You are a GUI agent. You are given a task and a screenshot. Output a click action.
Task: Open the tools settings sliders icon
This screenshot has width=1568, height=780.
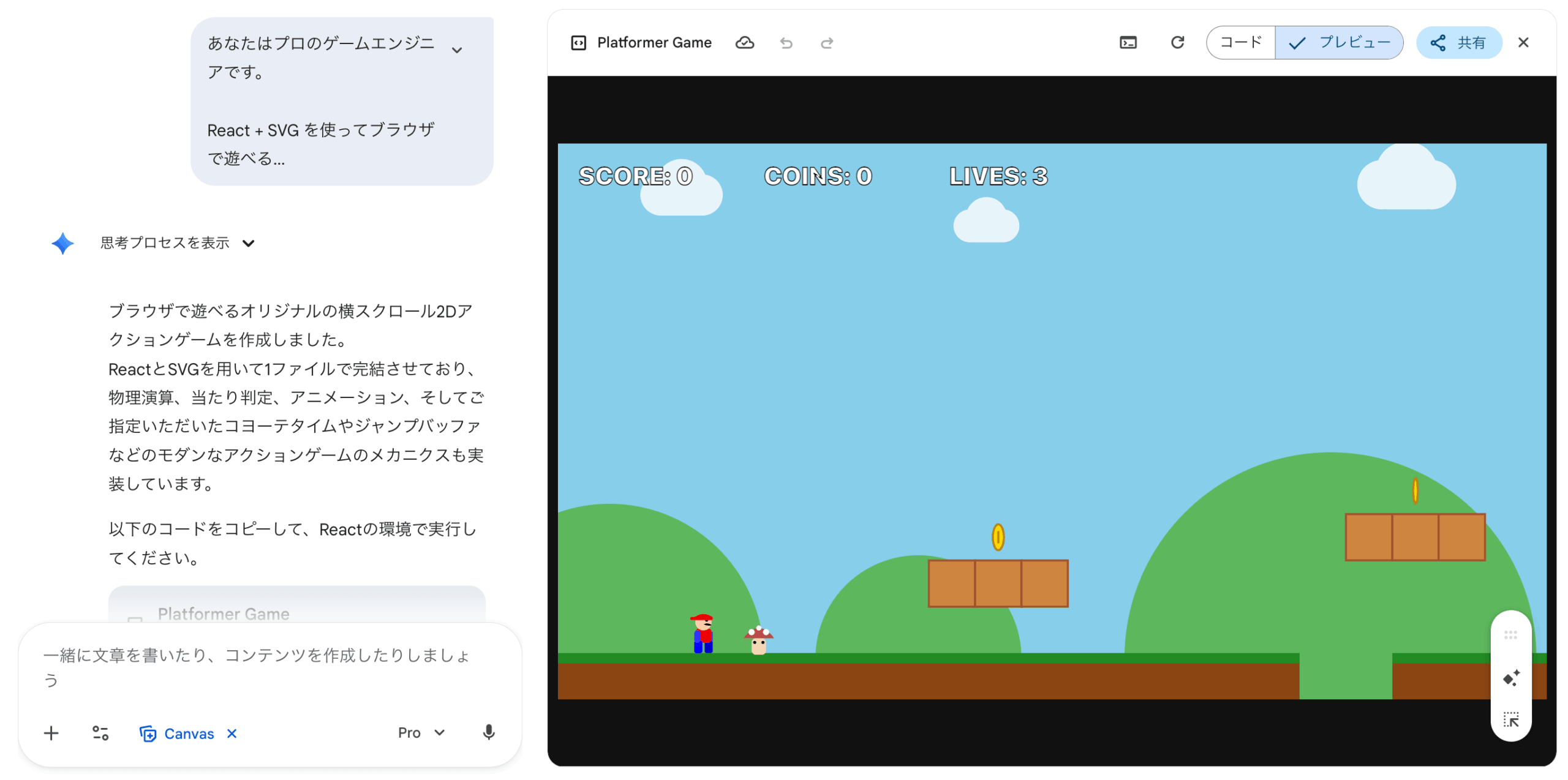(100, 733)
